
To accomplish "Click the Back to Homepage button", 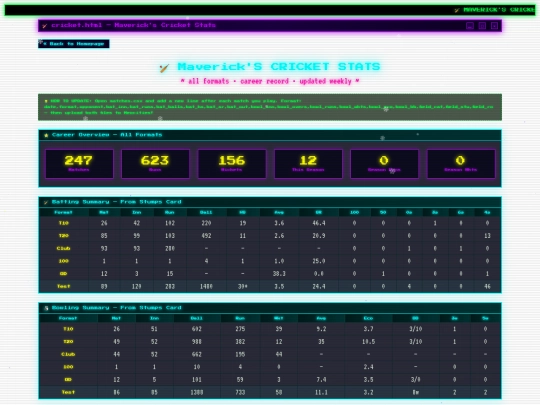I will point(74,44).
